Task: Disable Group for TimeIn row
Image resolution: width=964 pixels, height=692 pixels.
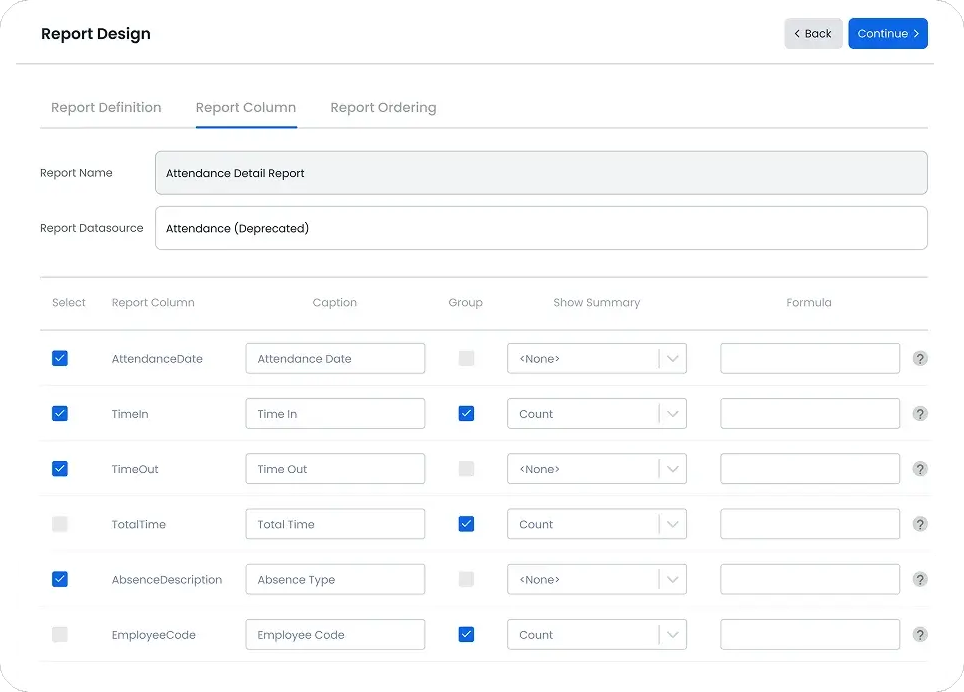Action: 466,414
